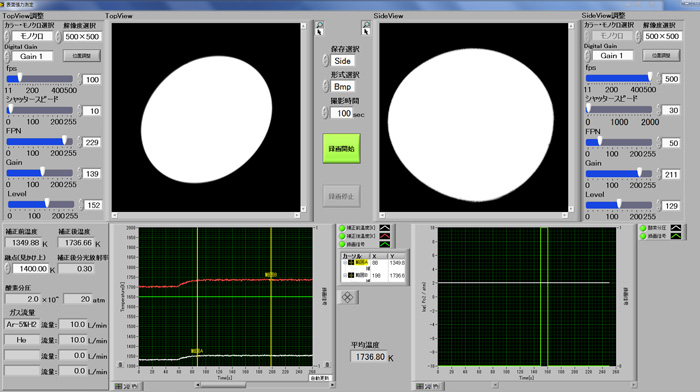This screenshot has height=392, width=700.
Task: Click the 補正後分光放射率 value 0.30
Action: pyautogui.click(x=76, y=269)
